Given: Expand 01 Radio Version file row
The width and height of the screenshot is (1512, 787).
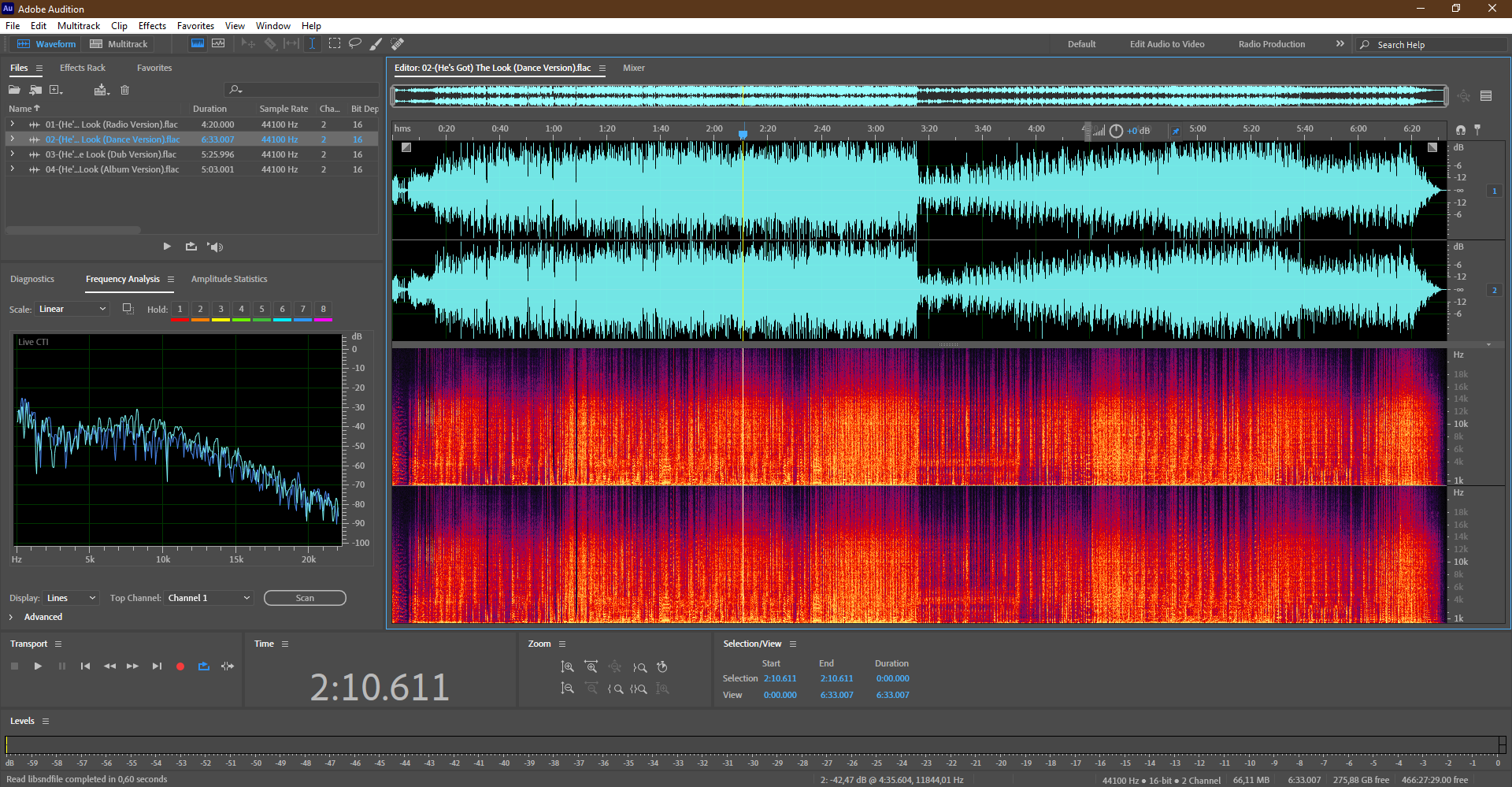Looking at the screenshot, I should point(13,124).
